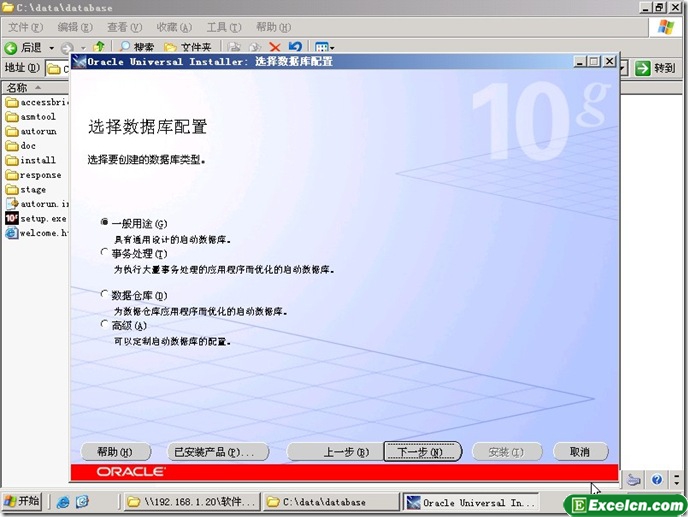Toggle the 文件夹 folders pane button
Viewport: 688px width, 517px height.
pyautogui.click(x=187, y=47)
